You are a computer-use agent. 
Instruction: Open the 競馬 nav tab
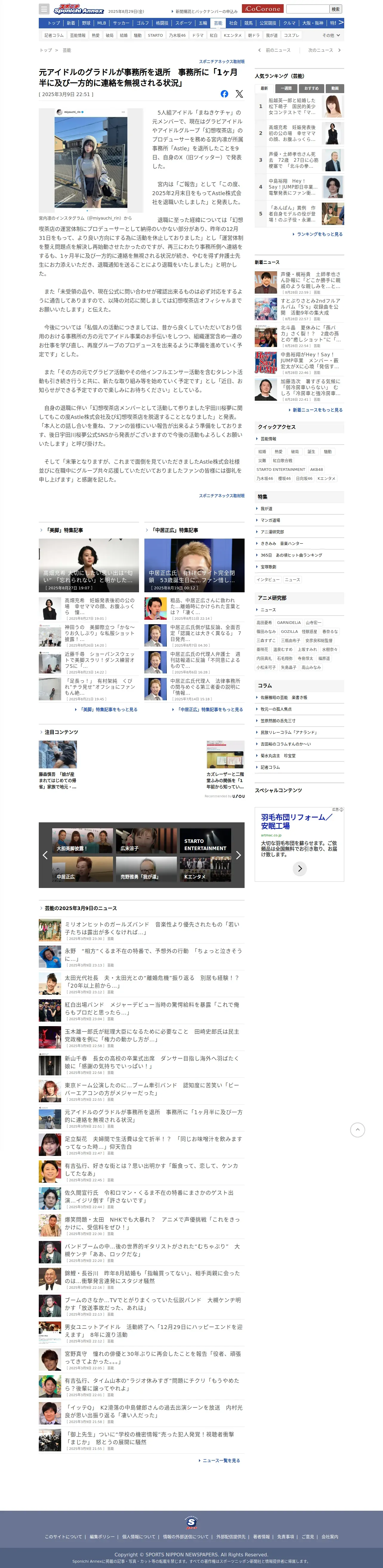[248, 23]
